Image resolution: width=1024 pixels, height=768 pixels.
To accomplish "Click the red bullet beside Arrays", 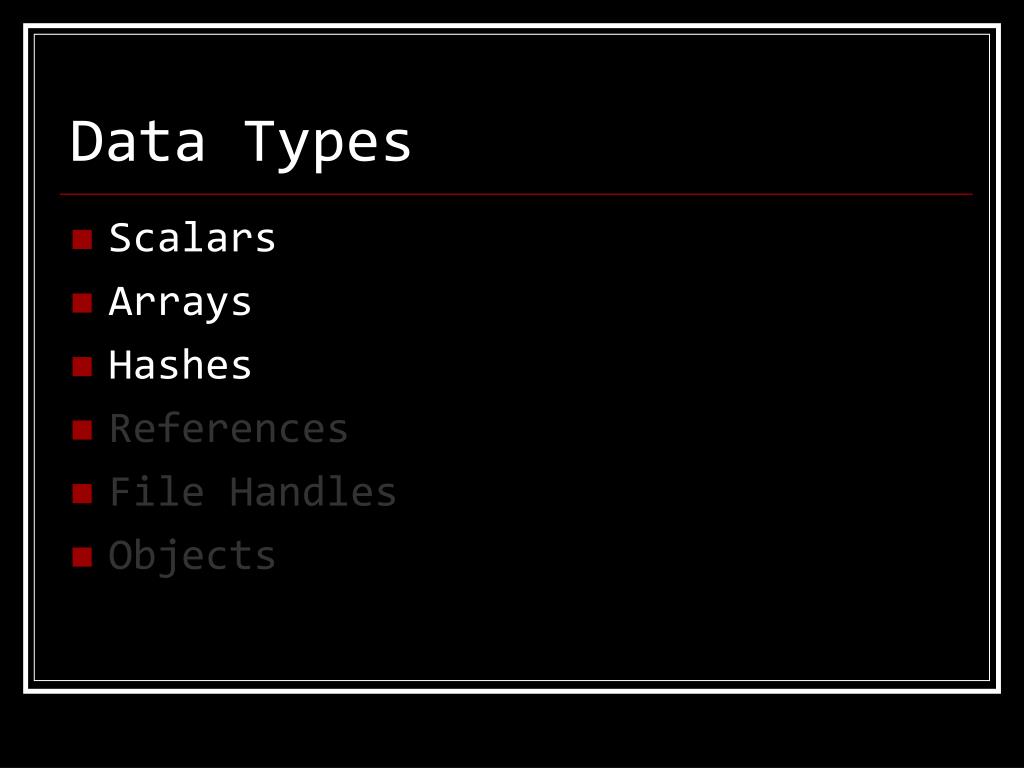I will point(82,303).
